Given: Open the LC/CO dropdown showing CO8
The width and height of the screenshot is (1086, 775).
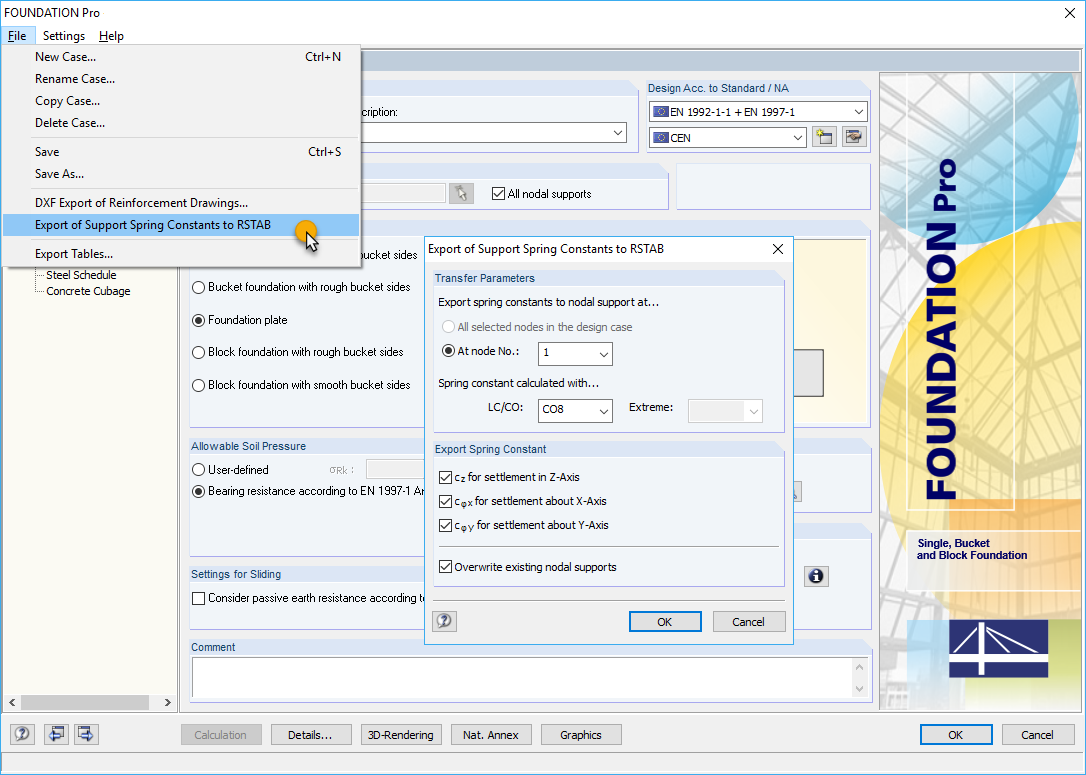Looking at the screenshot, I should (575, 410).
